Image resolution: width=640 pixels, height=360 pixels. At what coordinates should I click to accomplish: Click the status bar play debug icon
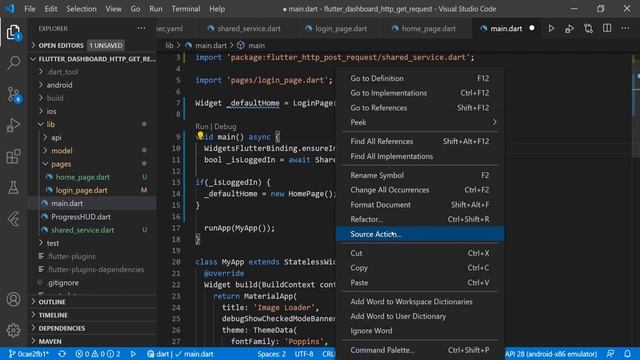[x=133, y=354]
